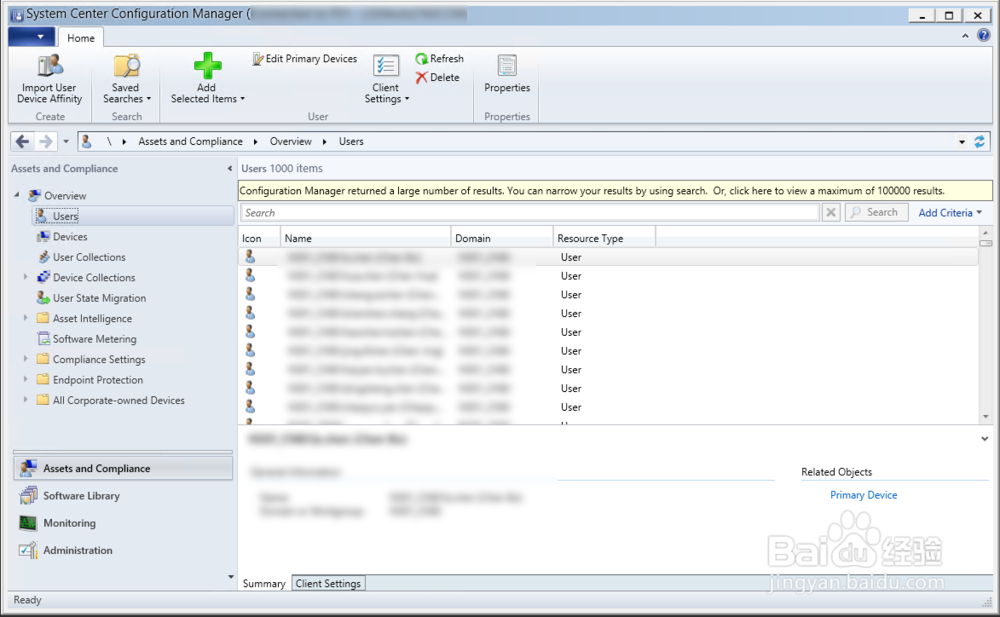Screen dimensions: 1000x617
Task: Sort by the Domain column header
Action: point(502,238)
